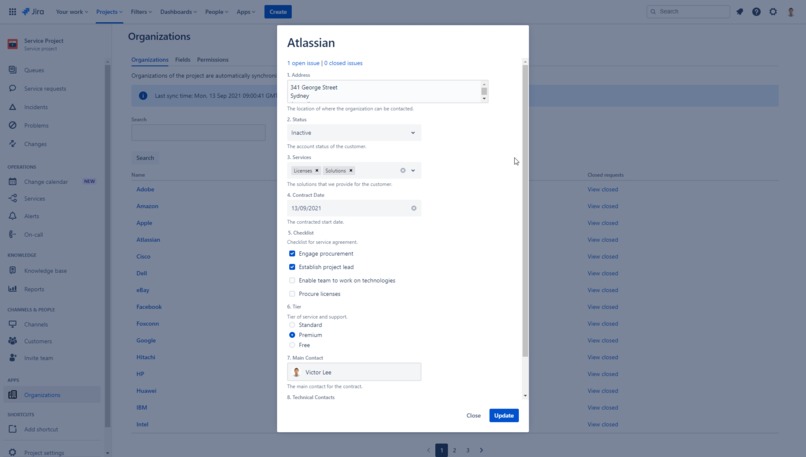Uncheck Engage procurement checkbox
The image size is (806, 457).
[x=292, y=253]
